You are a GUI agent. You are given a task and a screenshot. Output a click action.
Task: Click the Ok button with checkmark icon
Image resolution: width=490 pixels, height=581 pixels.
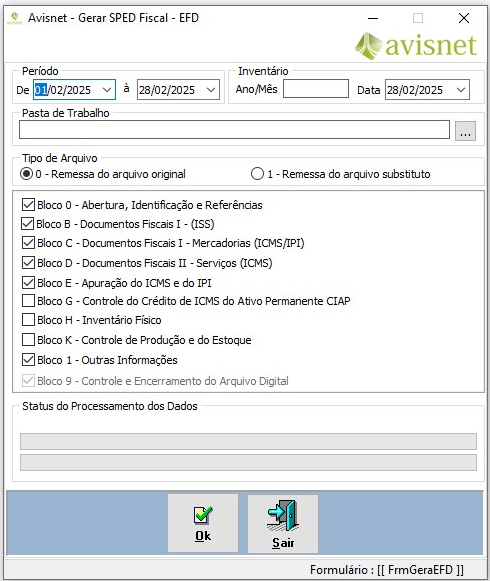pyautogui.click(x=203, y=523)
